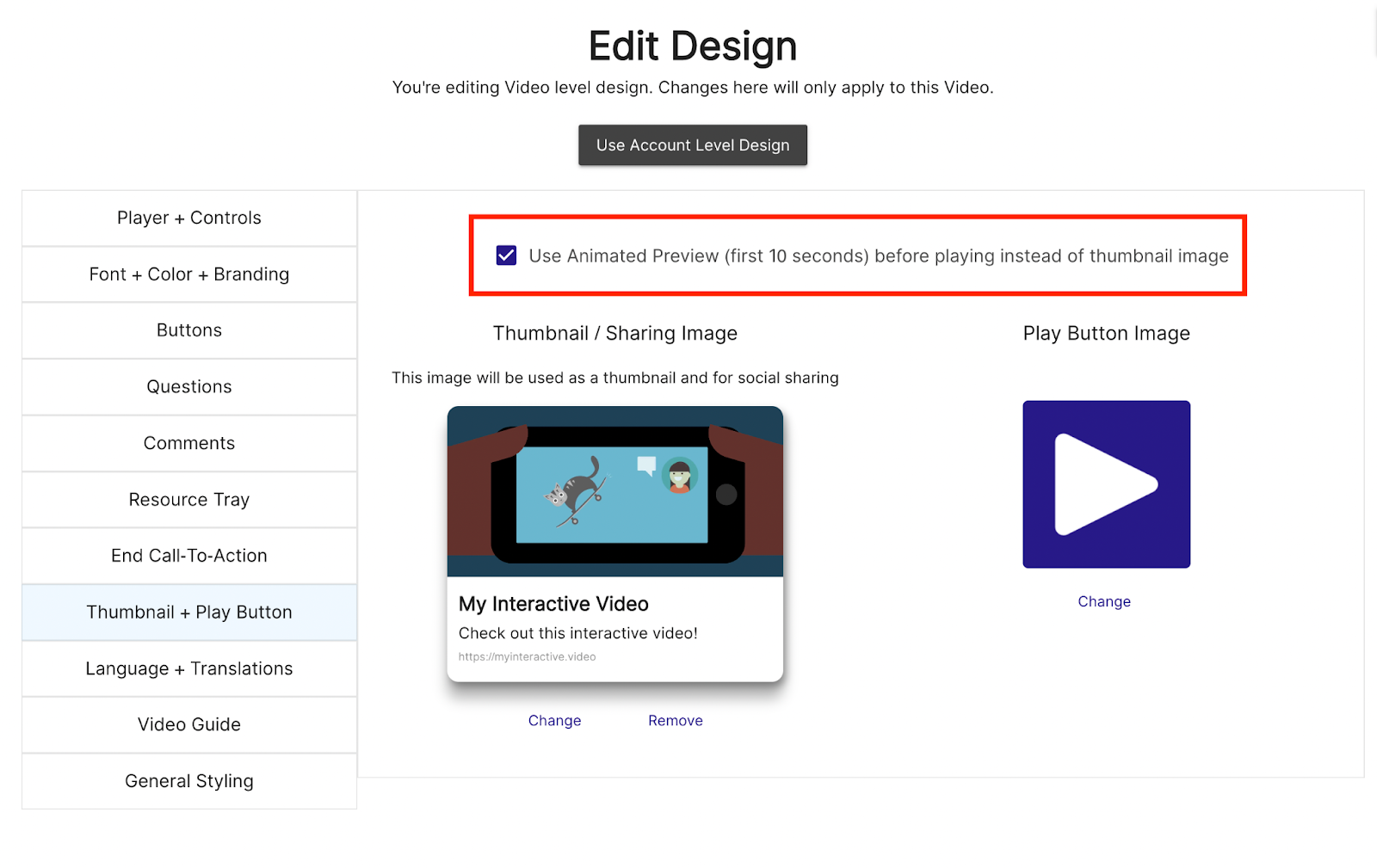This screenshot has height=868, width=1377.
Task: Click Change under the thumbnail image
Action: point(554,721)
